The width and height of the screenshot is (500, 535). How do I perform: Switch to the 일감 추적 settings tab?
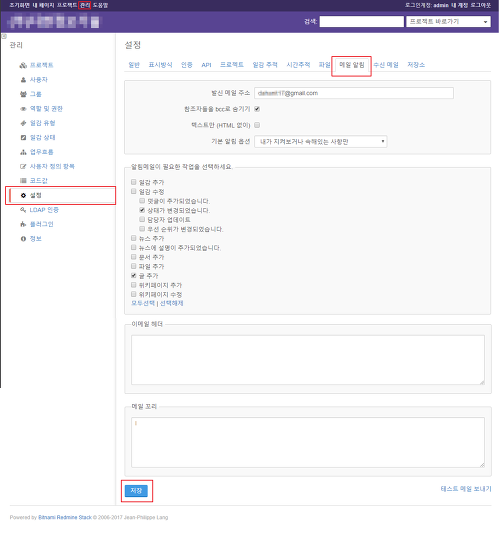265,65
